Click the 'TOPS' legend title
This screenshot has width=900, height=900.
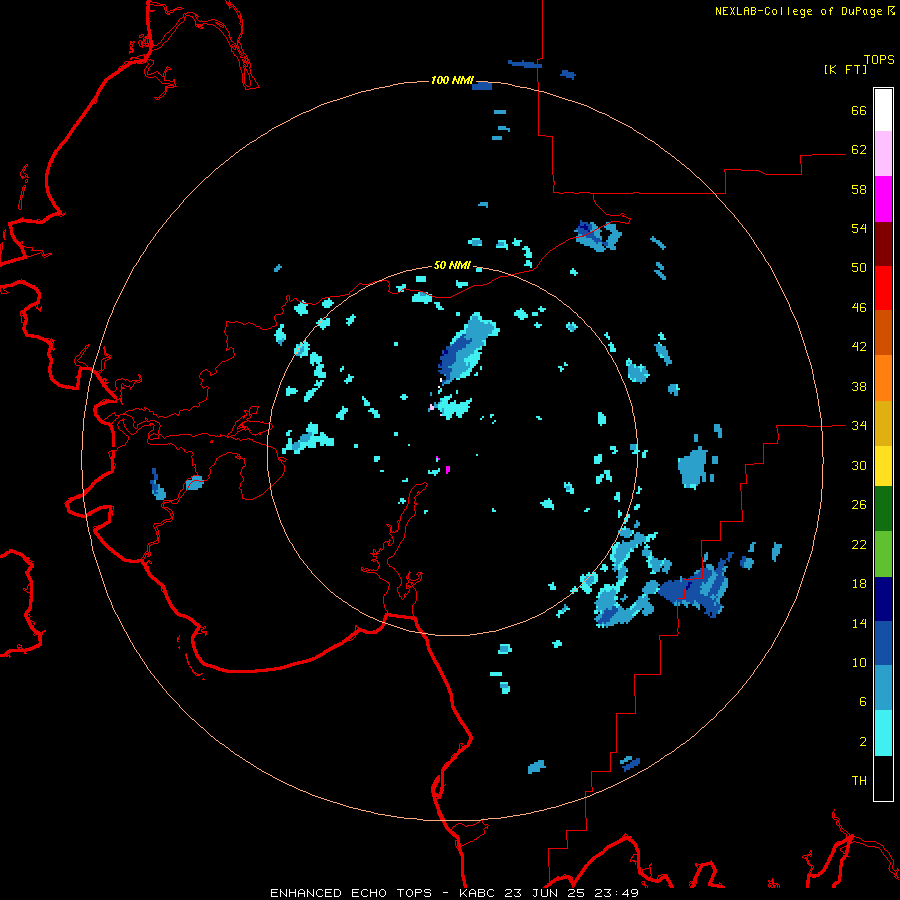coord(879,60)
